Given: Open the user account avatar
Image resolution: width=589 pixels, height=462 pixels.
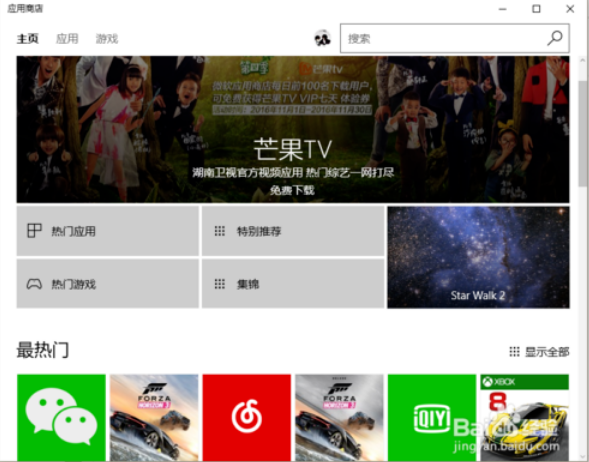Looking at the screenshot, I should [x=322, y=38].
